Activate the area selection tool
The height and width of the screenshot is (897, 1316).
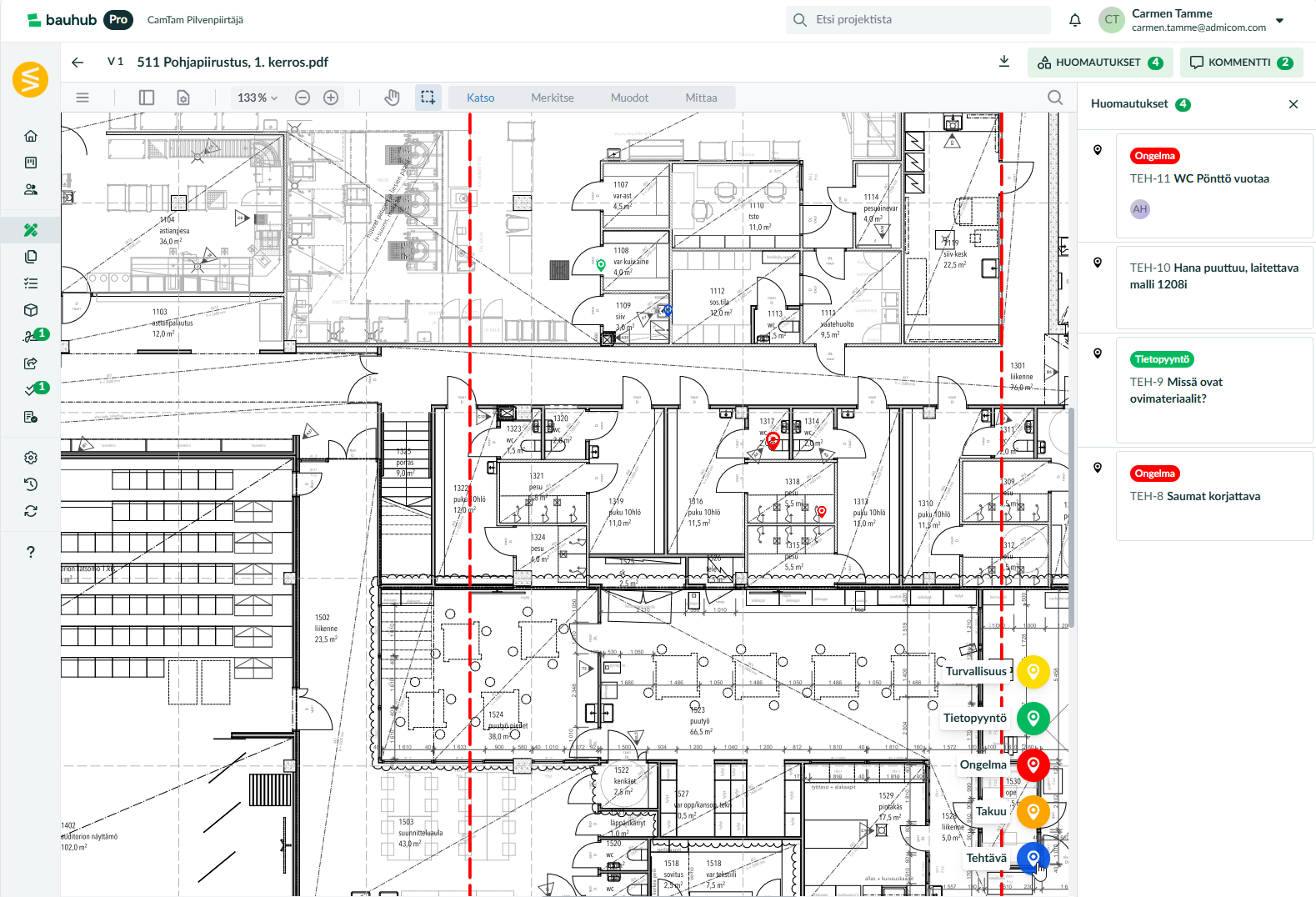pyautogui.click(x=428, y=98)
